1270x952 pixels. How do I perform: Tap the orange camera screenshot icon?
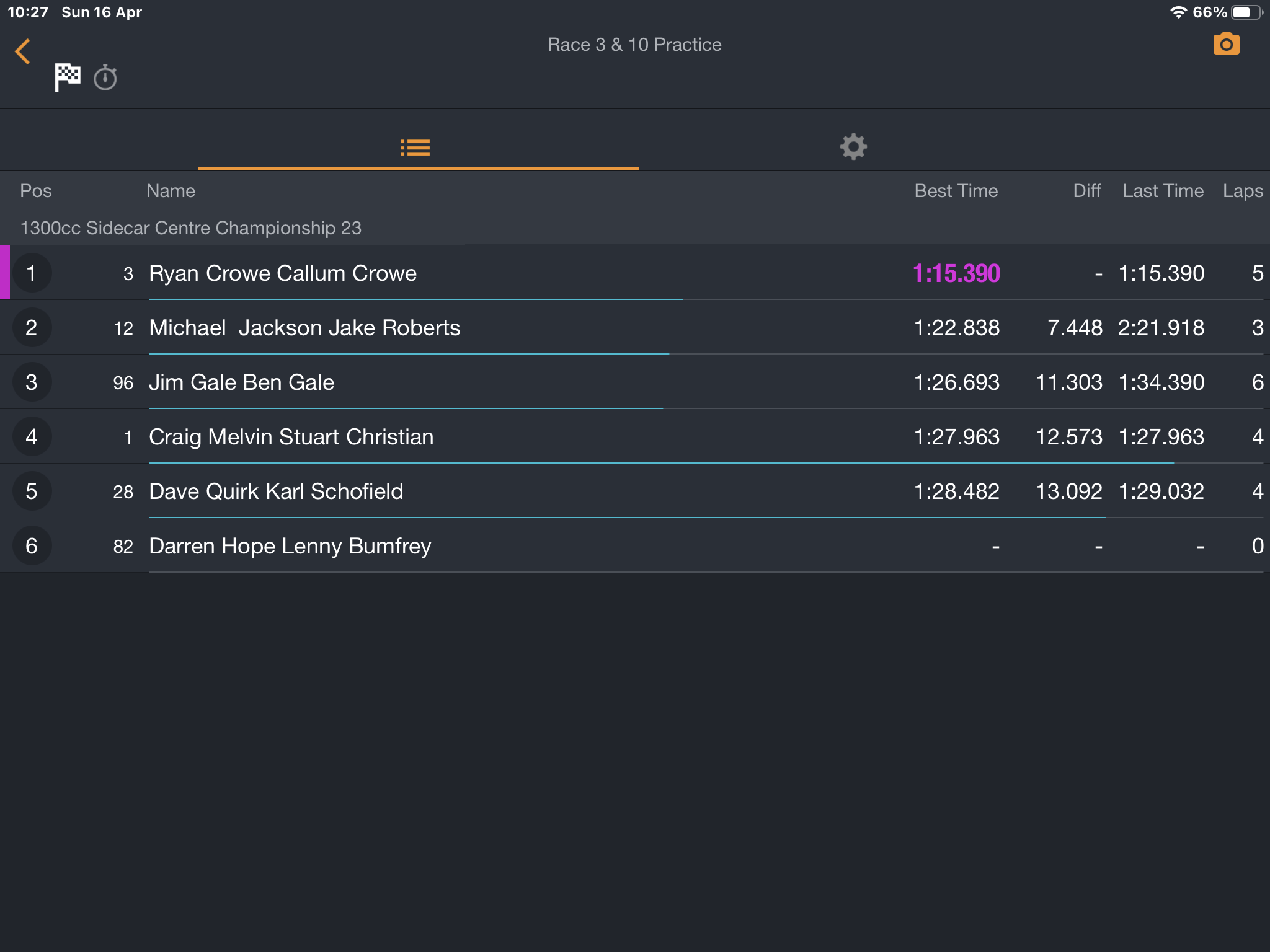tap(1226, 44)
